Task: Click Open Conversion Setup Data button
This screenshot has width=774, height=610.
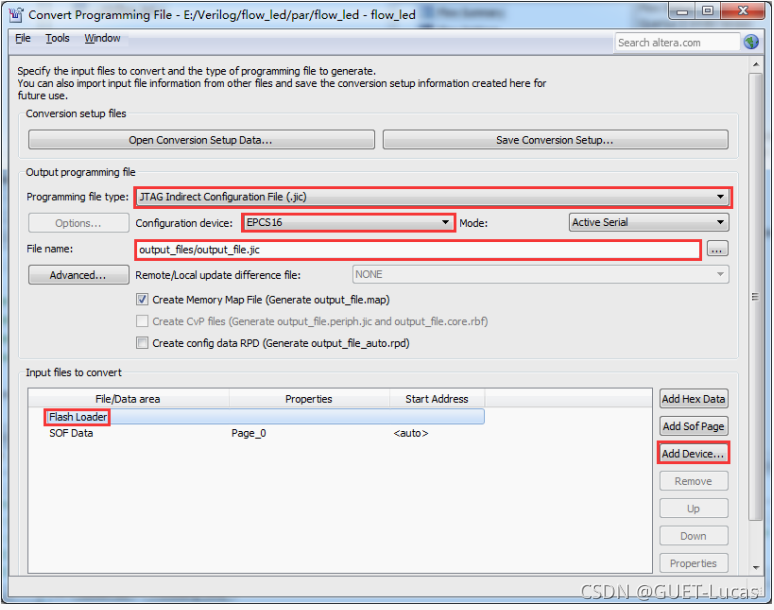Action: pyautogui.click(x=201, y=140)
